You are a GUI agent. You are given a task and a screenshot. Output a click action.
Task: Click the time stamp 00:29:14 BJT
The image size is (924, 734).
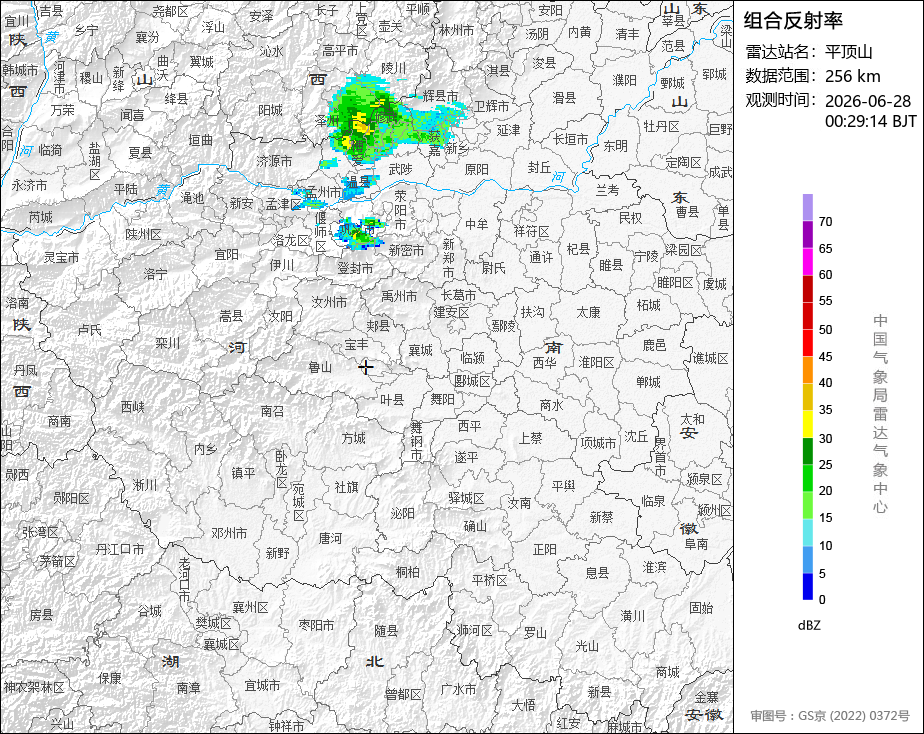[871, 121]
